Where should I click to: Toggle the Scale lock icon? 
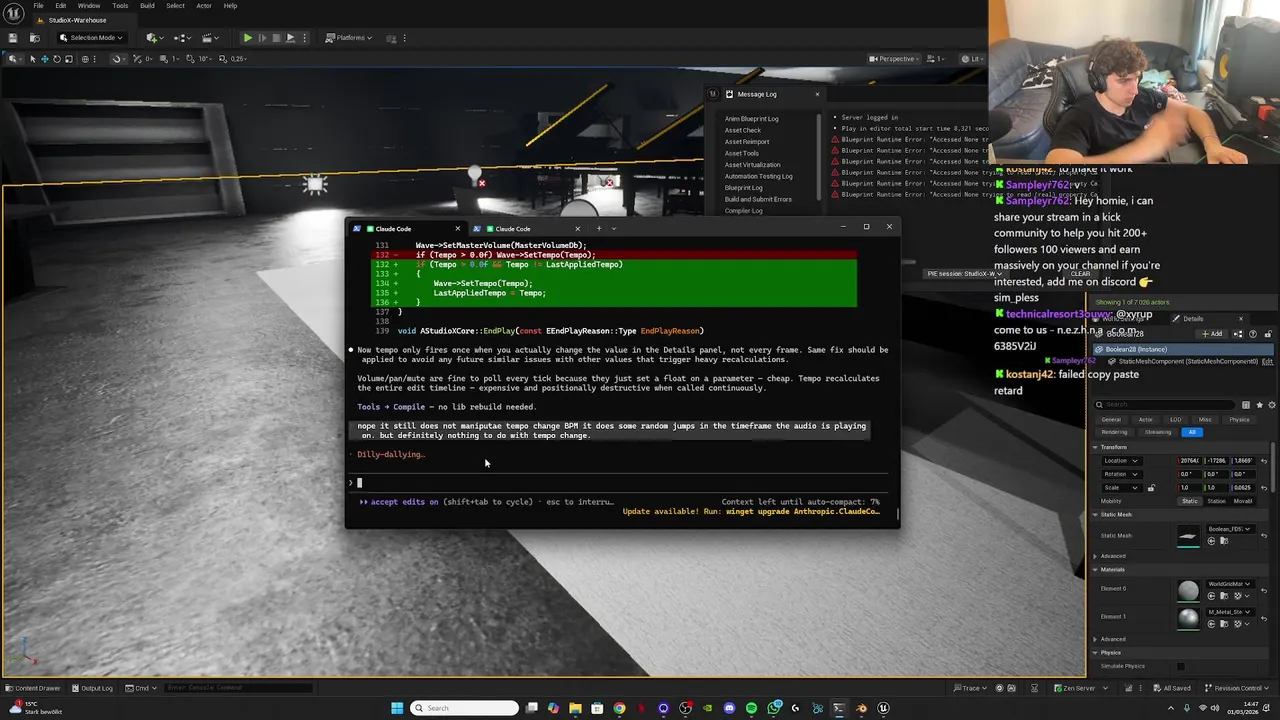click(1151, 488)
